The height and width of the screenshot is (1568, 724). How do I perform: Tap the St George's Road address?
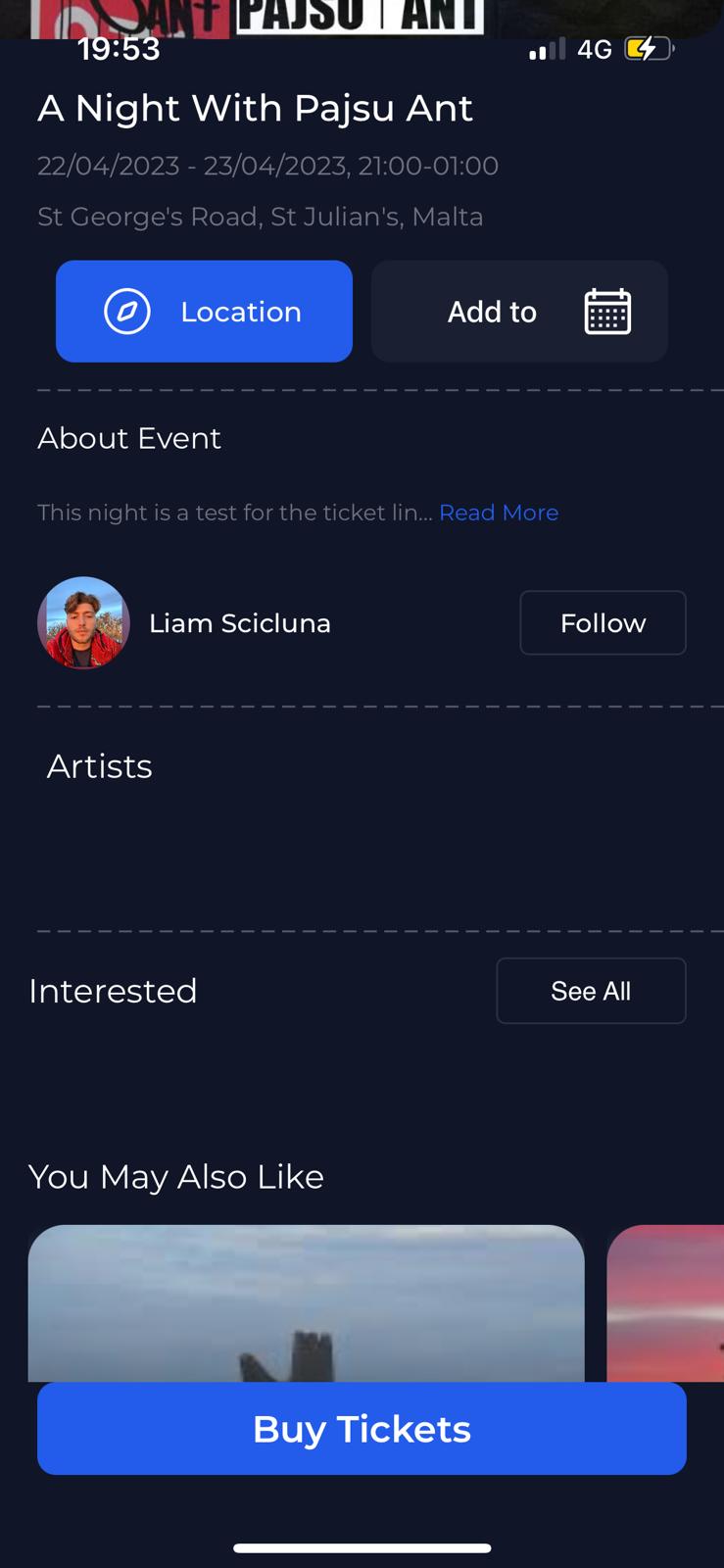(261, 217)
